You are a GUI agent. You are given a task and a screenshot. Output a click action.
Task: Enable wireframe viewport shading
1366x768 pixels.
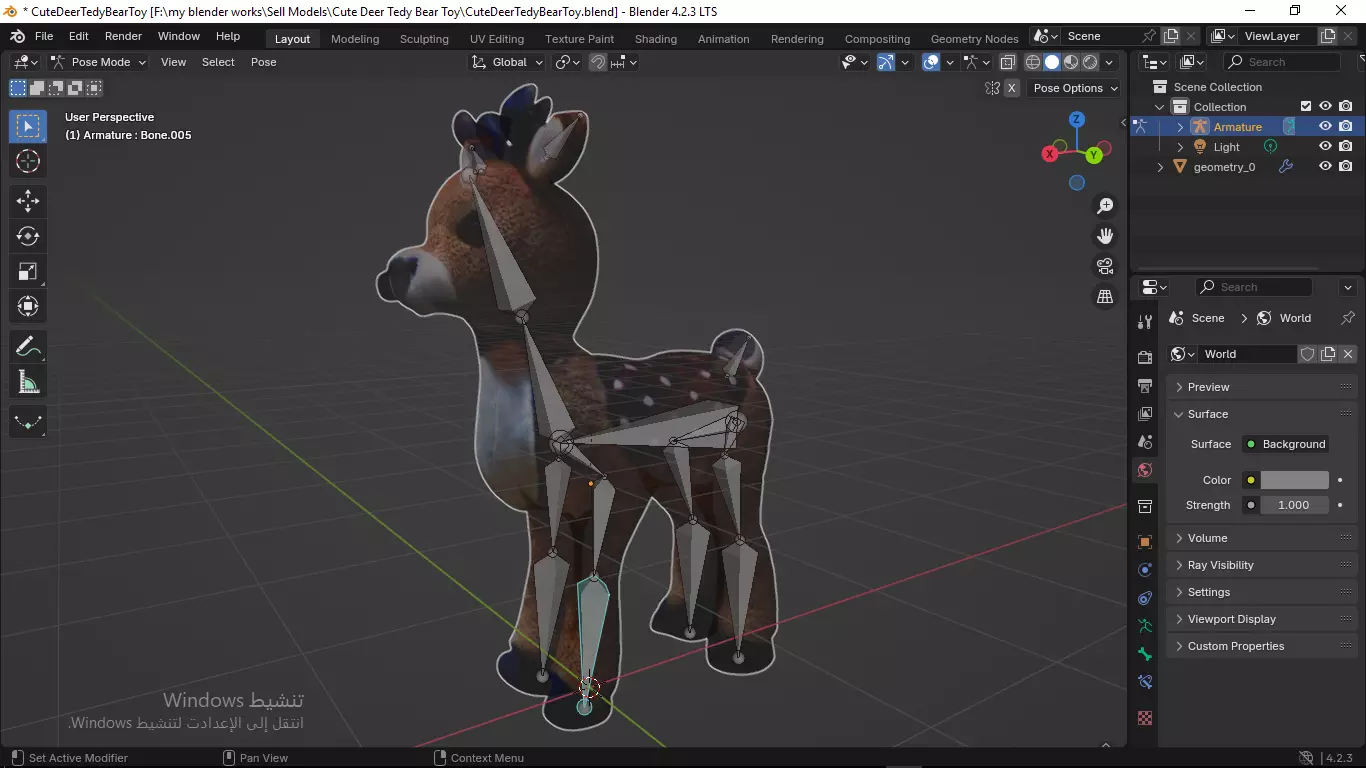pyautogui.click(x=1033, y=62)
